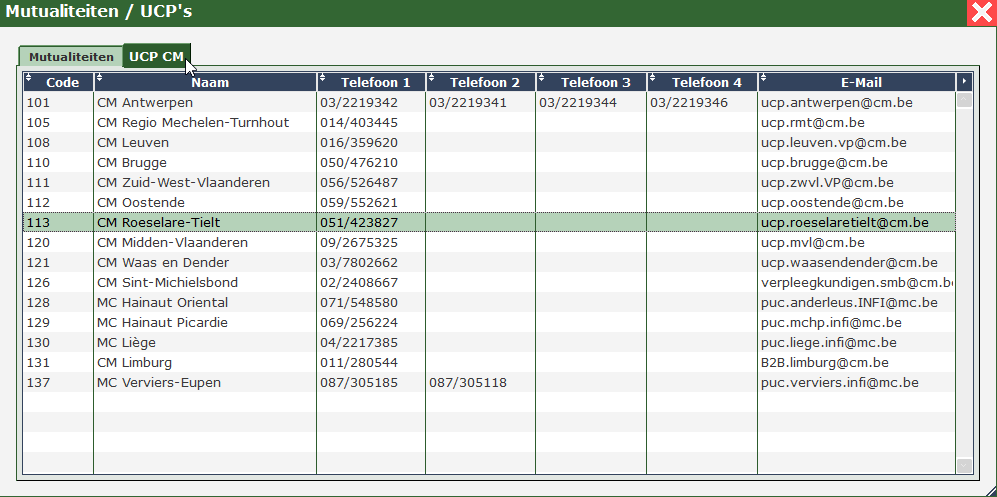Click phone number 087/305118
This screenshot has width=997, height=497.
coord(468,383)
